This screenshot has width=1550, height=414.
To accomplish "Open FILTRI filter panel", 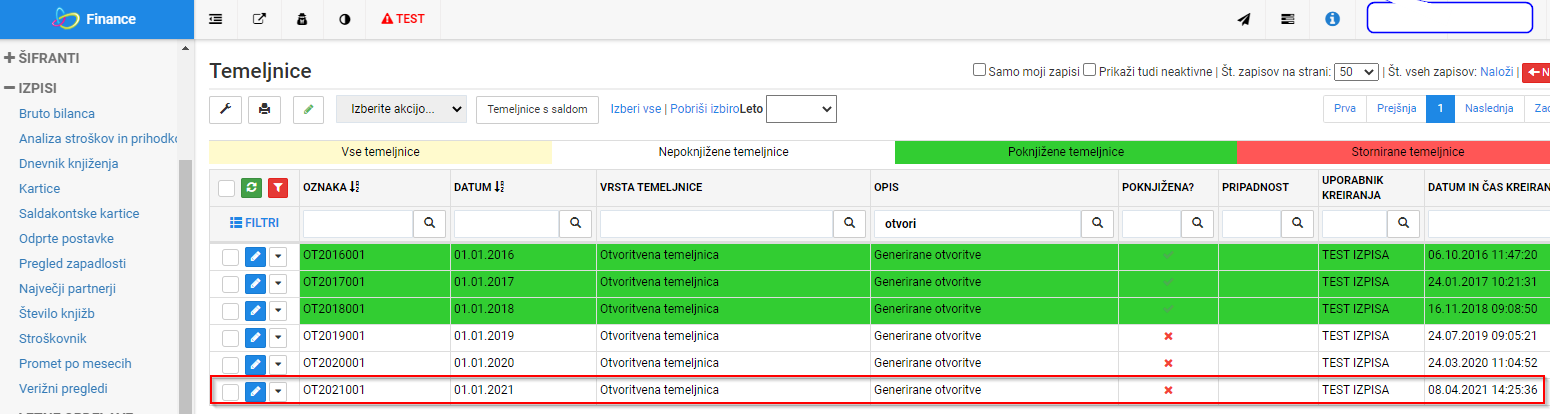I will 254,223.
